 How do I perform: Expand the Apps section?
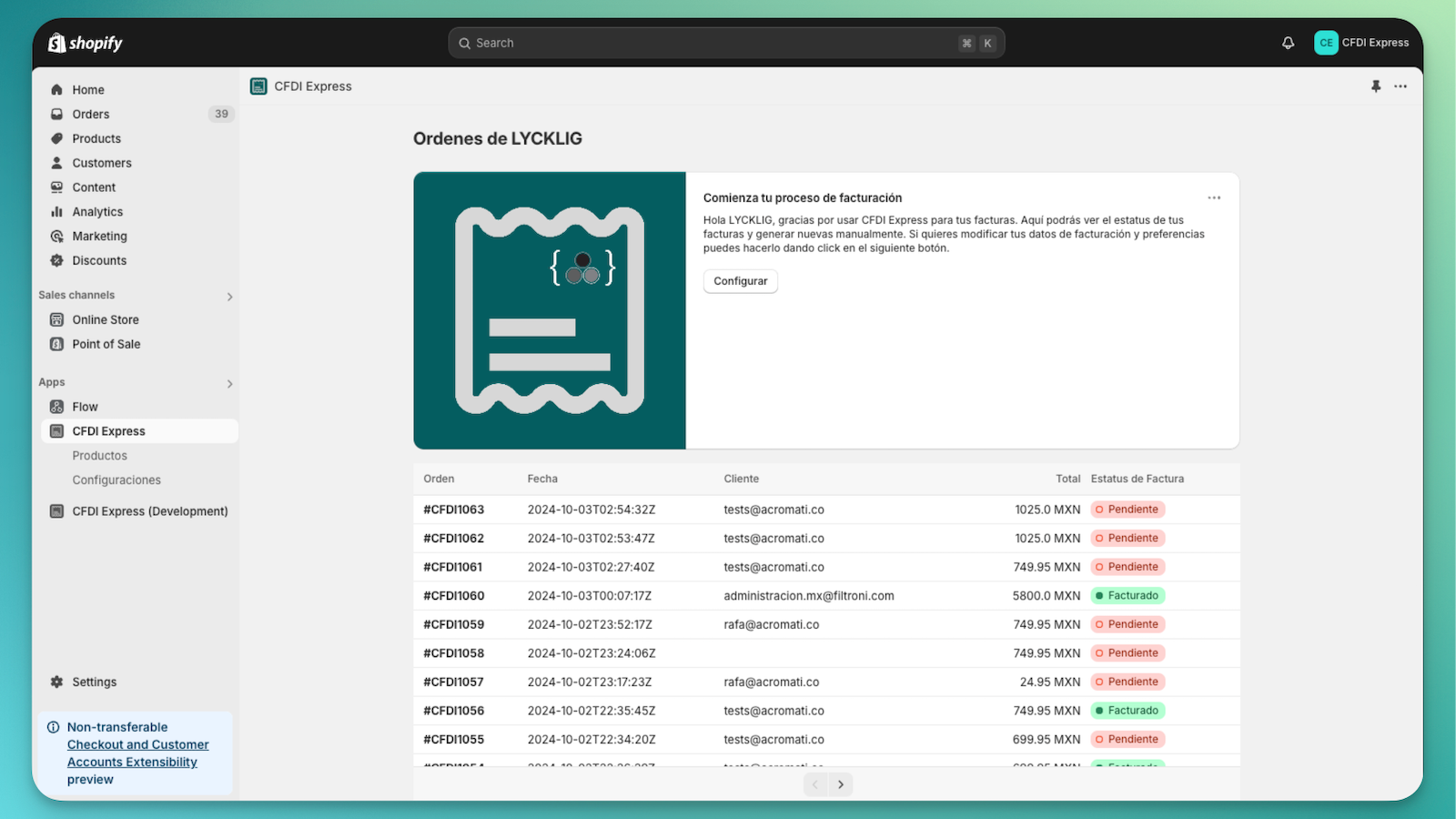(x=229, y=384)
